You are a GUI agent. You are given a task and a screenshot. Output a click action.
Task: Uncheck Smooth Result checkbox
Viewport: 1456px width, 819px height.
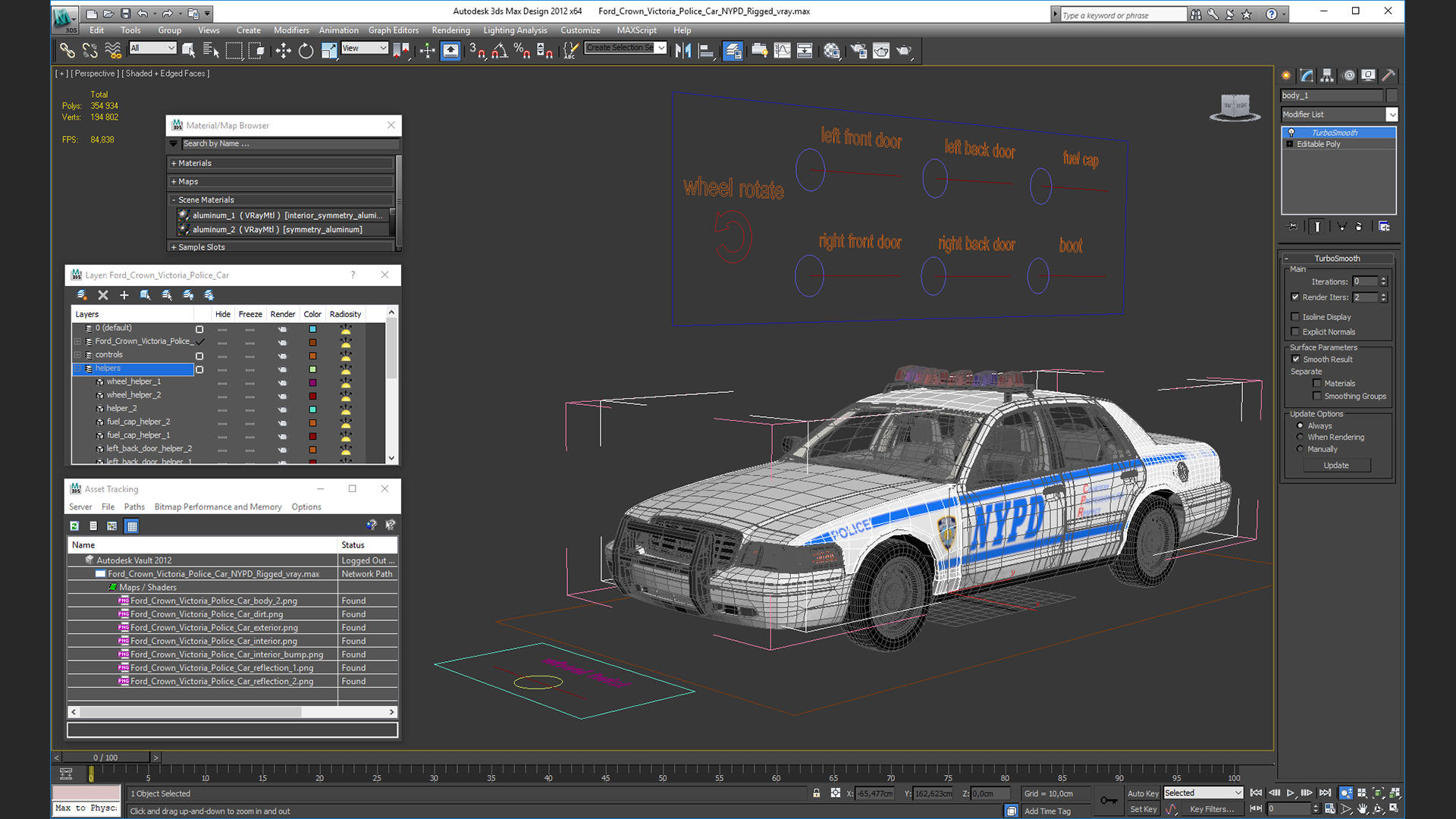point(1296,359)
